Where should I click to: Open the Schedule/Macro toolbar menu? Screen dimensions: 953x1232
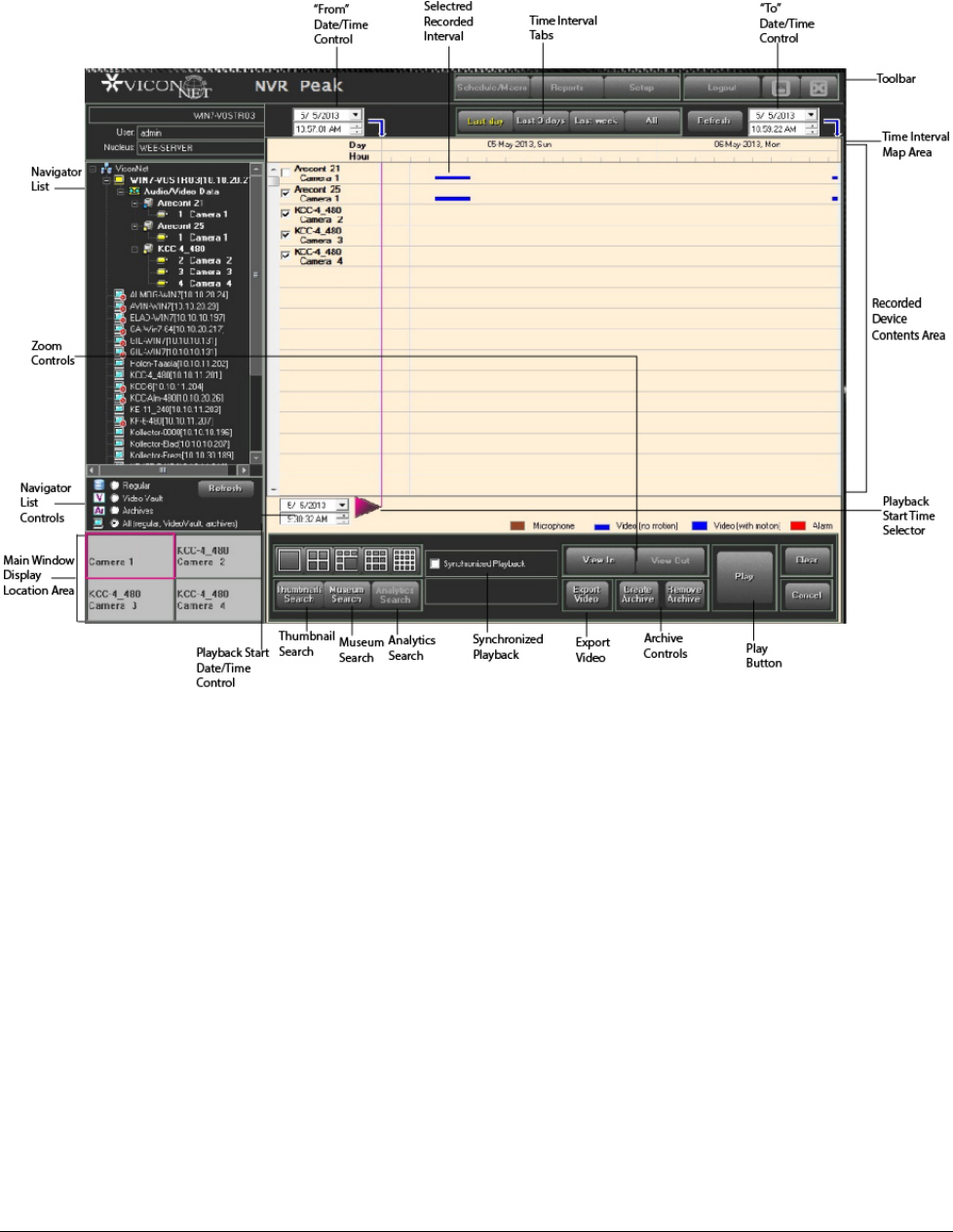tap(492, 88)
